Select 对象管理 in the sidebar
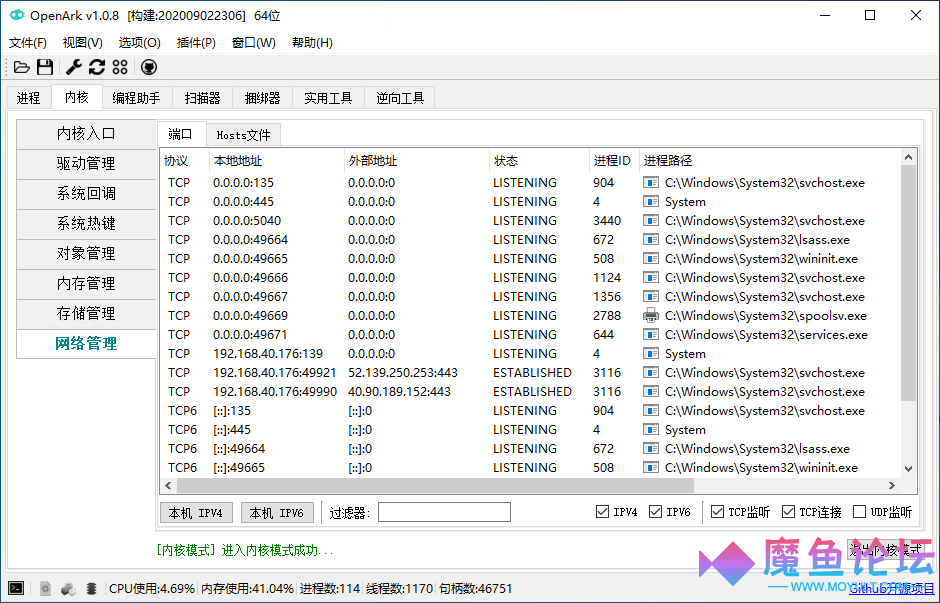This screenshot has height=603, width=940. (x=86, y=254)
